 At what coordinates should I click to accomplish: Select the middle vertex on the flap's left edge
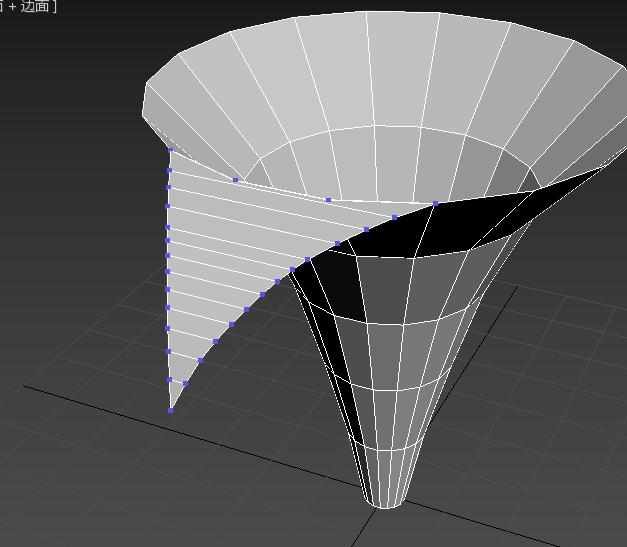tap(168, 271)
